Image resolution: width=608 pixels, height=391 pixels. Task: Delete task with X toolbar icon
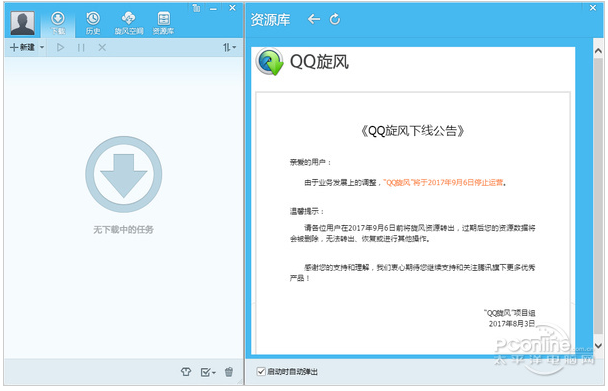[x=102, y=47]
